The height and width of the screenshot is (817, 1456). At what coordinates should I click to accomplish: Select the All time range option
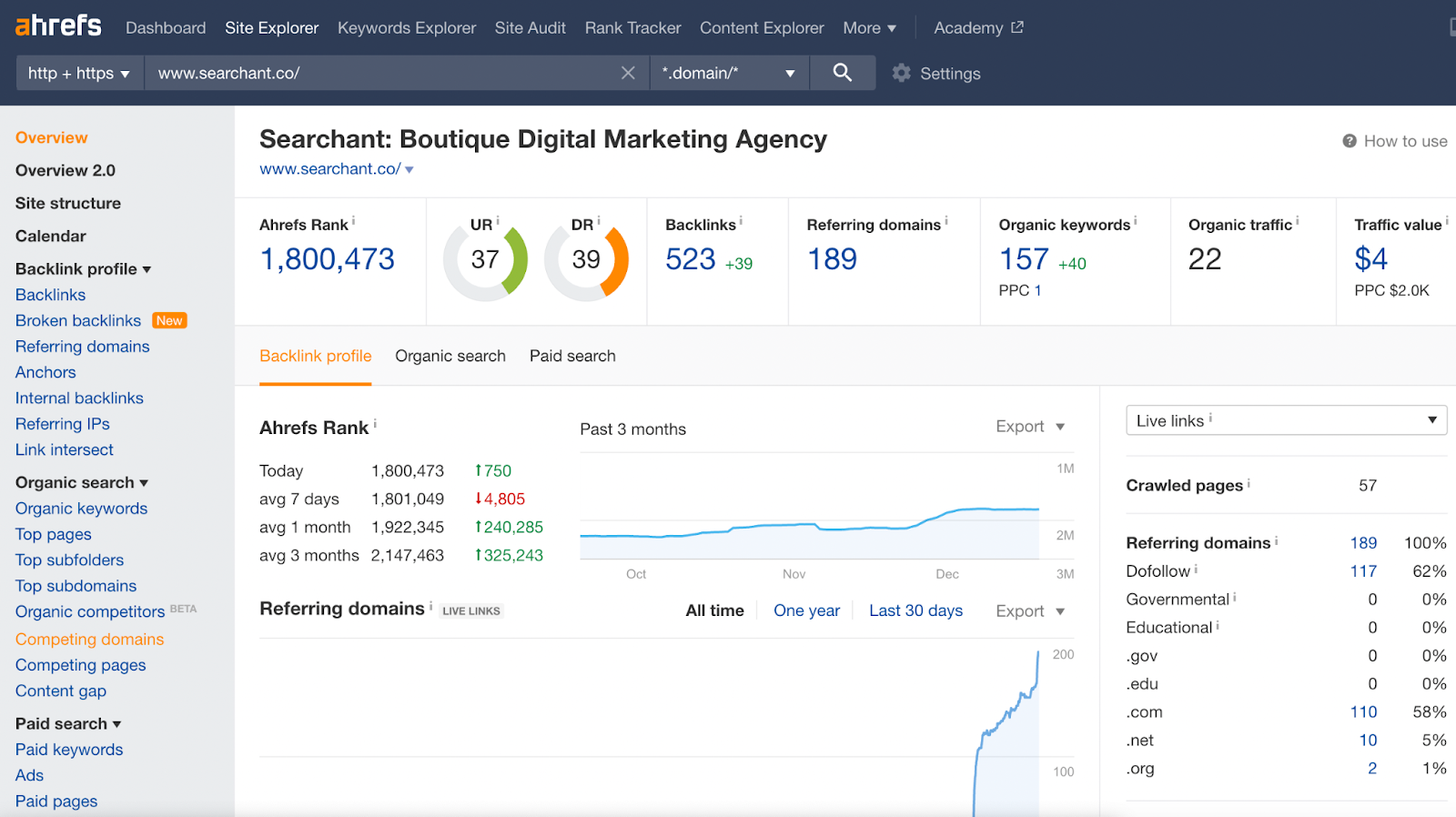pyautogui.click(x=714, y=610)
